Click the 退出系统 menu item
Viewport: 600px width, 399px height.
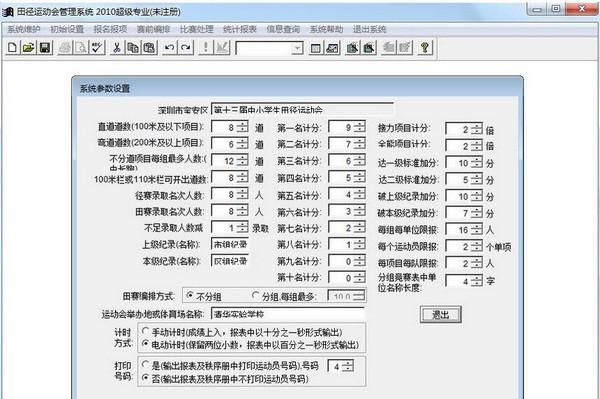(370, 29)
